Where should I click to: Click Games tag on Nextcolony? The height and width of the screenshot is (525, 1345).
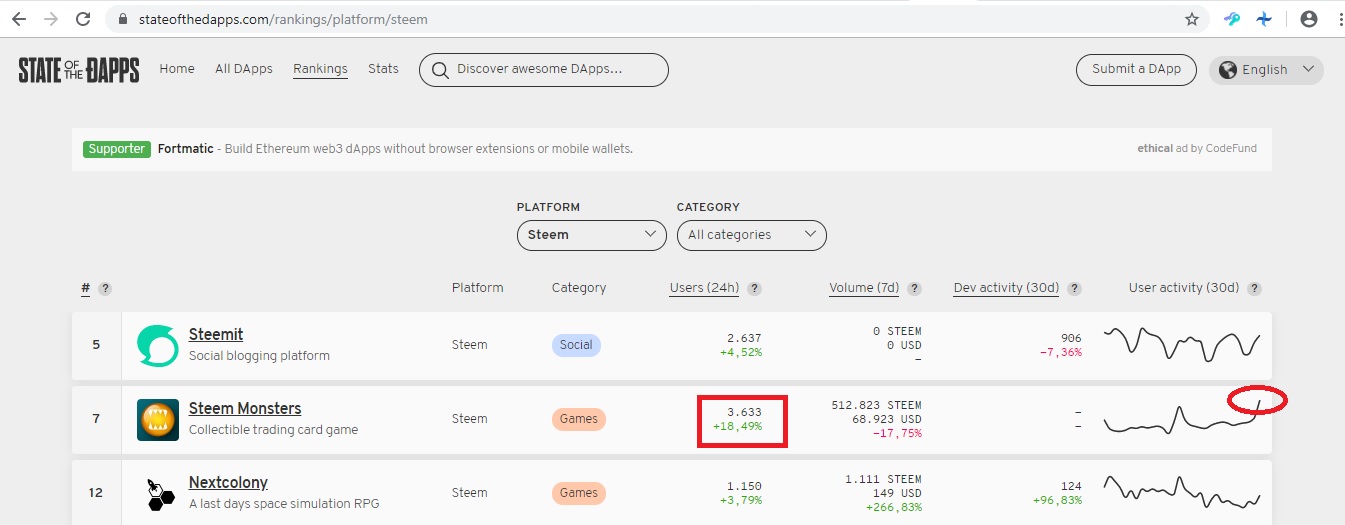click(x=578, y=493)
